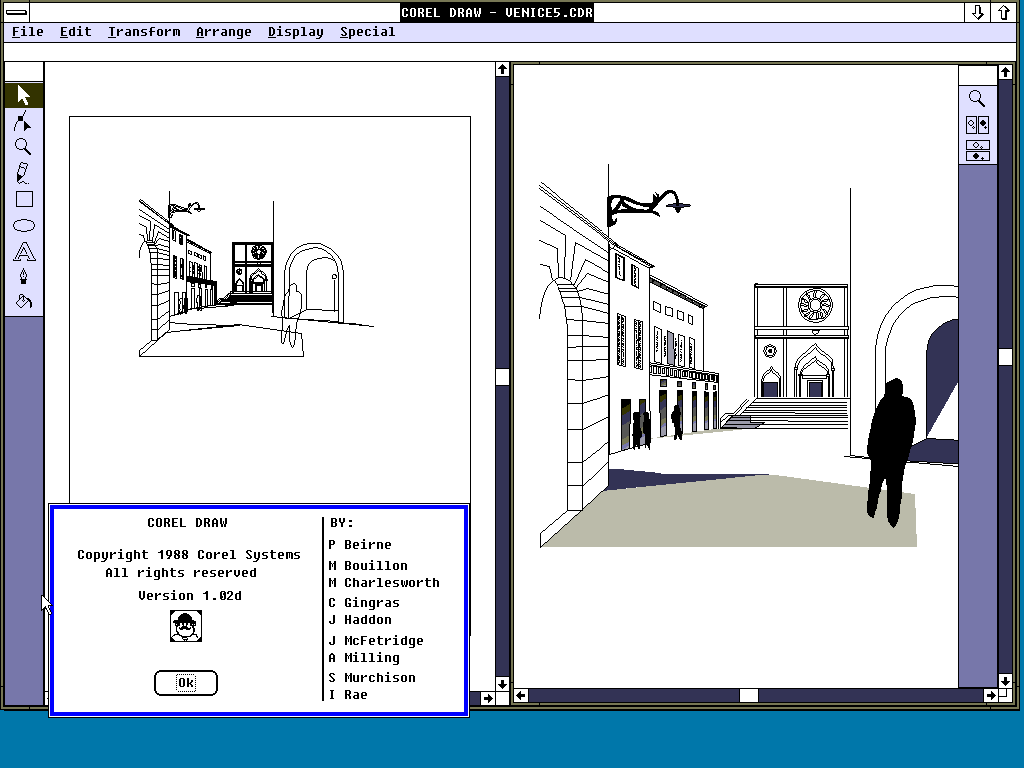
Task: Select the Shape node-edit tool
Action: 24,121
